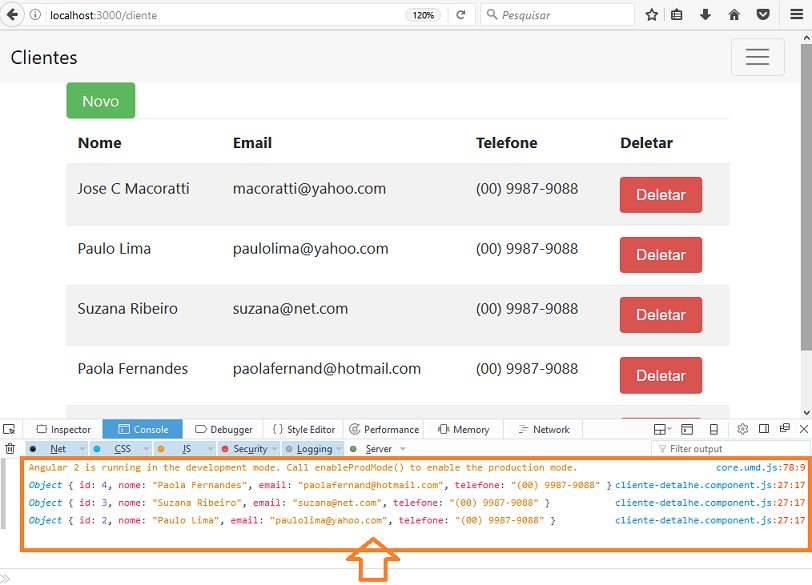Screen dimensions: 812x585
Task: Click the green Novo button
Action: click(x=100, y=100)
